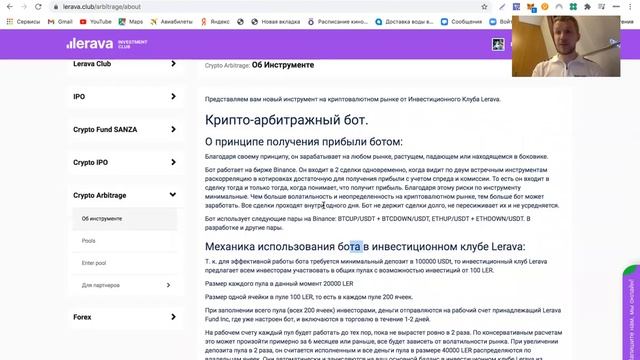Select Об инструменте submenu item
This screenshot has height=360, width=640.
pyautogui.click(x=125, y=219)
